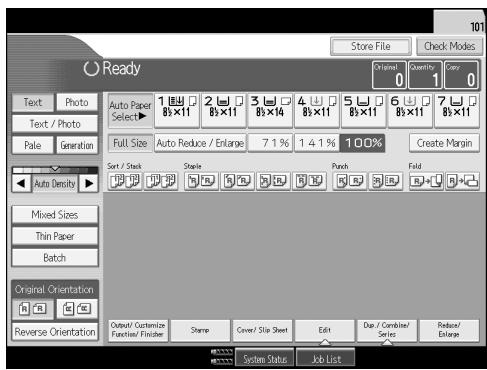Image resolution: width=487 pixels, height=370 pixels.
Task: Select the Sort icon under Sort / Stack
Action: 125,181
